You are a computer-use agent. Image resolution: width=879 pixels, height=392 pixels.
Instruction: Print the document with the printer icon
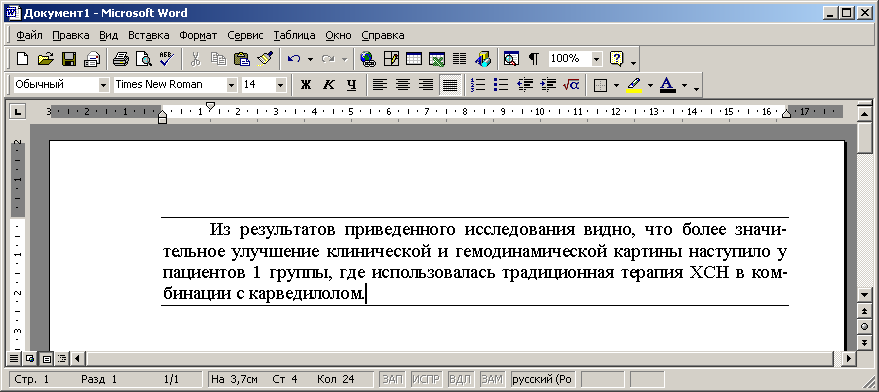(x=121, y=58)
